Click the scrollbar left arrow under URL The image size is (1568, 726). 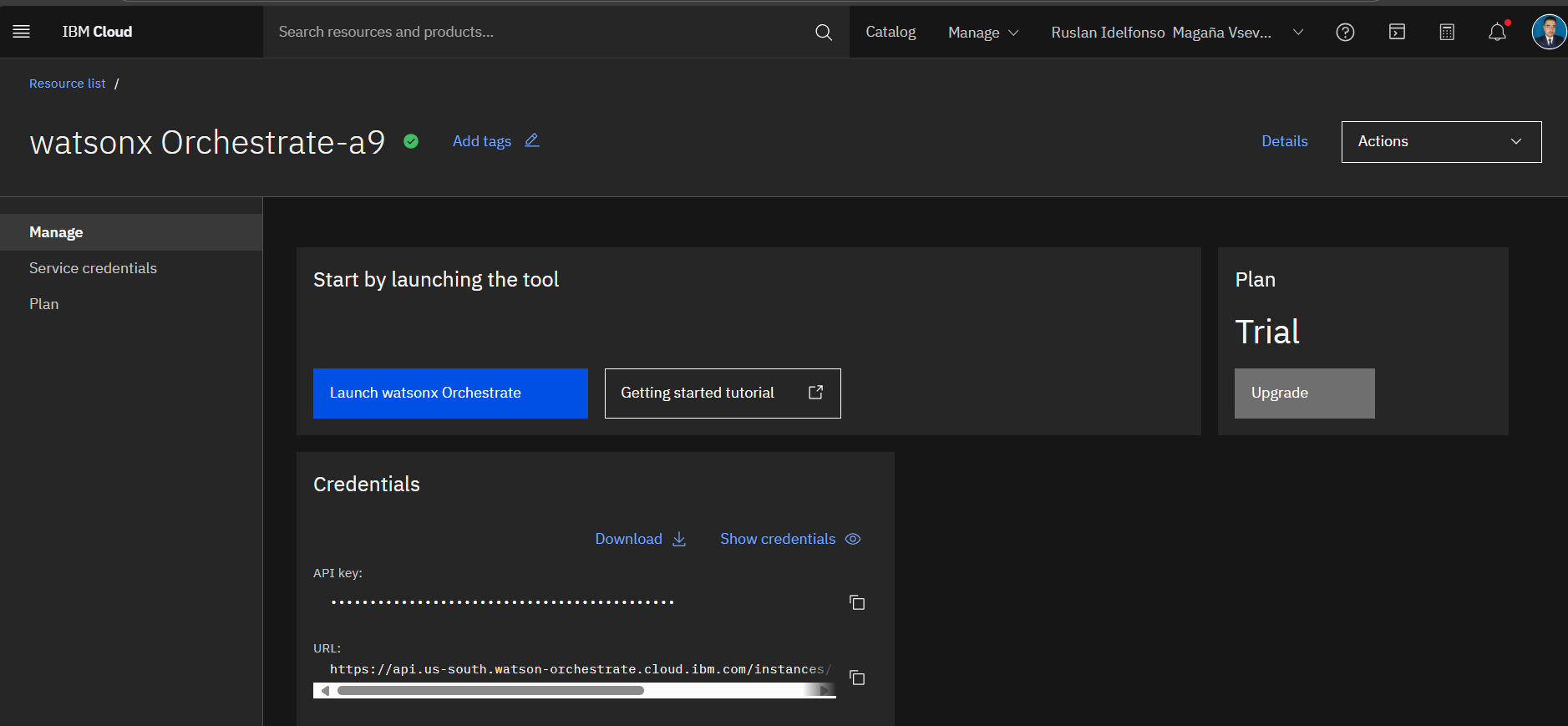tap(325, 691)
